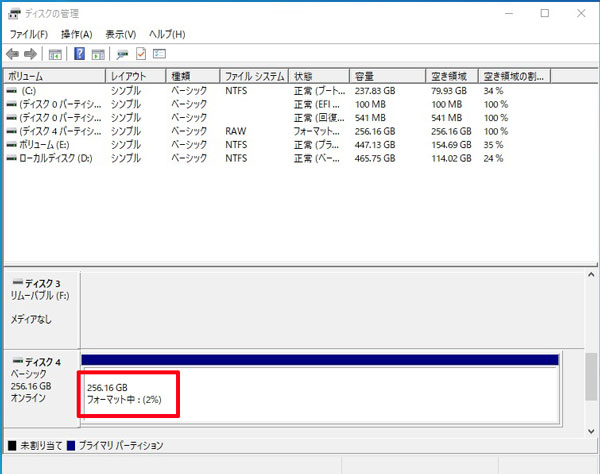Click the toolbar icon with the orange checkmark

[141, 54]
